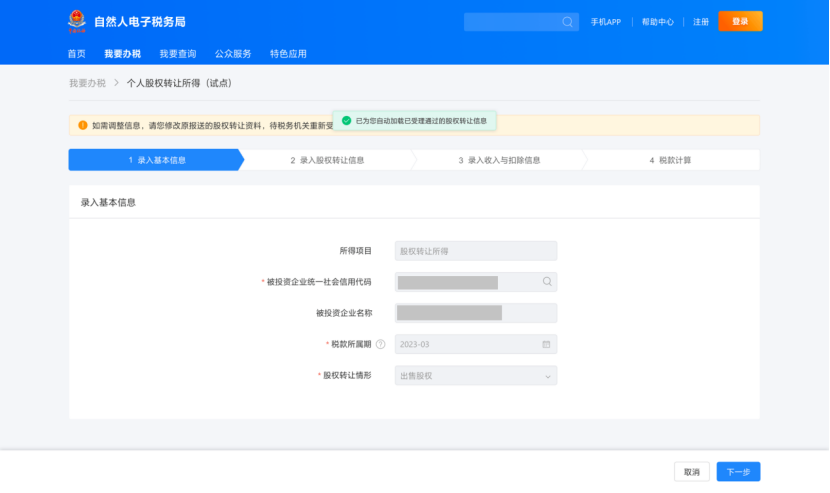Click the orange 登录 button

point(740,21)
